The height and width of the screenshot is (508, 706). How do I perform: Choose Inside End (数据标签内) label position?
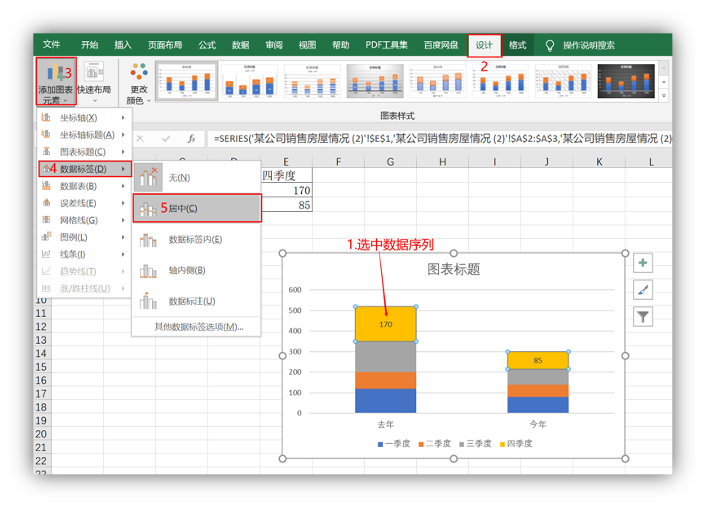coord(196,239)
